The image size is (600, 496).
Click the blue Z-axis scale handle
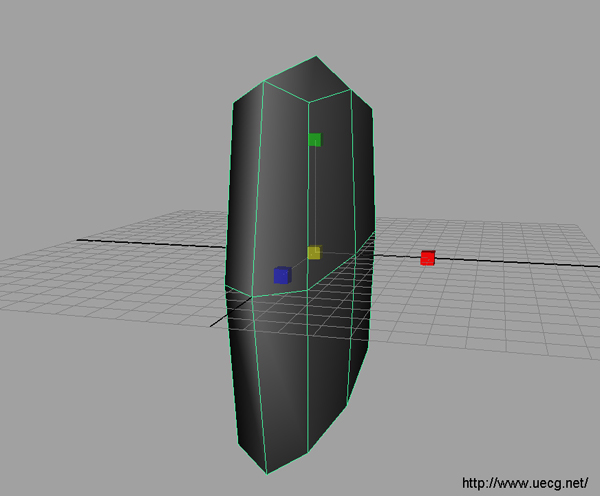point(283,275)
